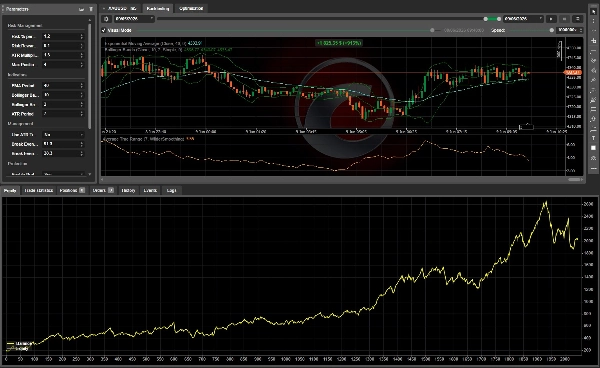Screen dimensions: 600x368
Task: Click the Speed slider handle
Action: point(551,30)
